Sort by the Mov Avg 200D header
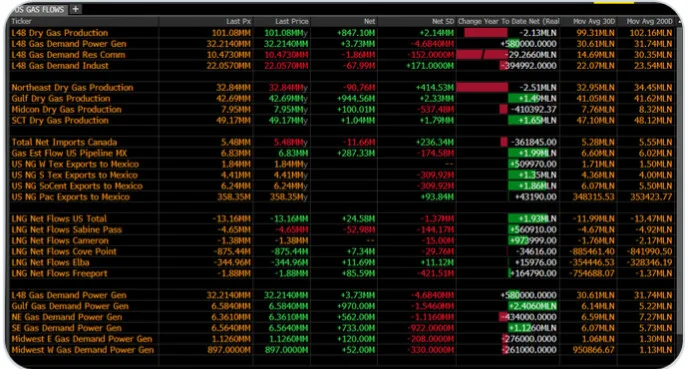Viewport: 689px width, 369px height. [x=649, y=21]
